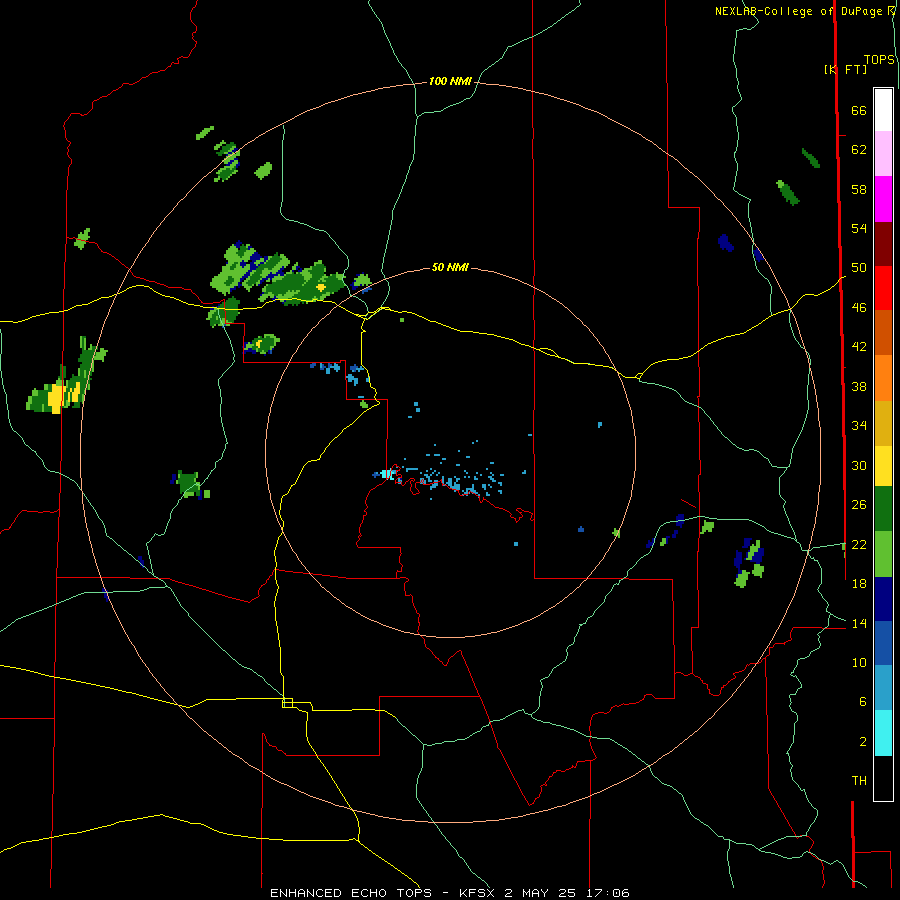Pick the gold legend swatch
The width and height of the screenshot is (900, 900).
click(x=883, y=423)
